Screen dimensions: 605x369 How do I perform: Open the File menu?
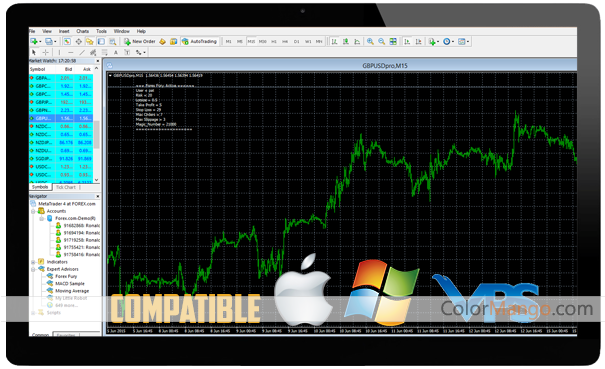(x=32, y=31)
